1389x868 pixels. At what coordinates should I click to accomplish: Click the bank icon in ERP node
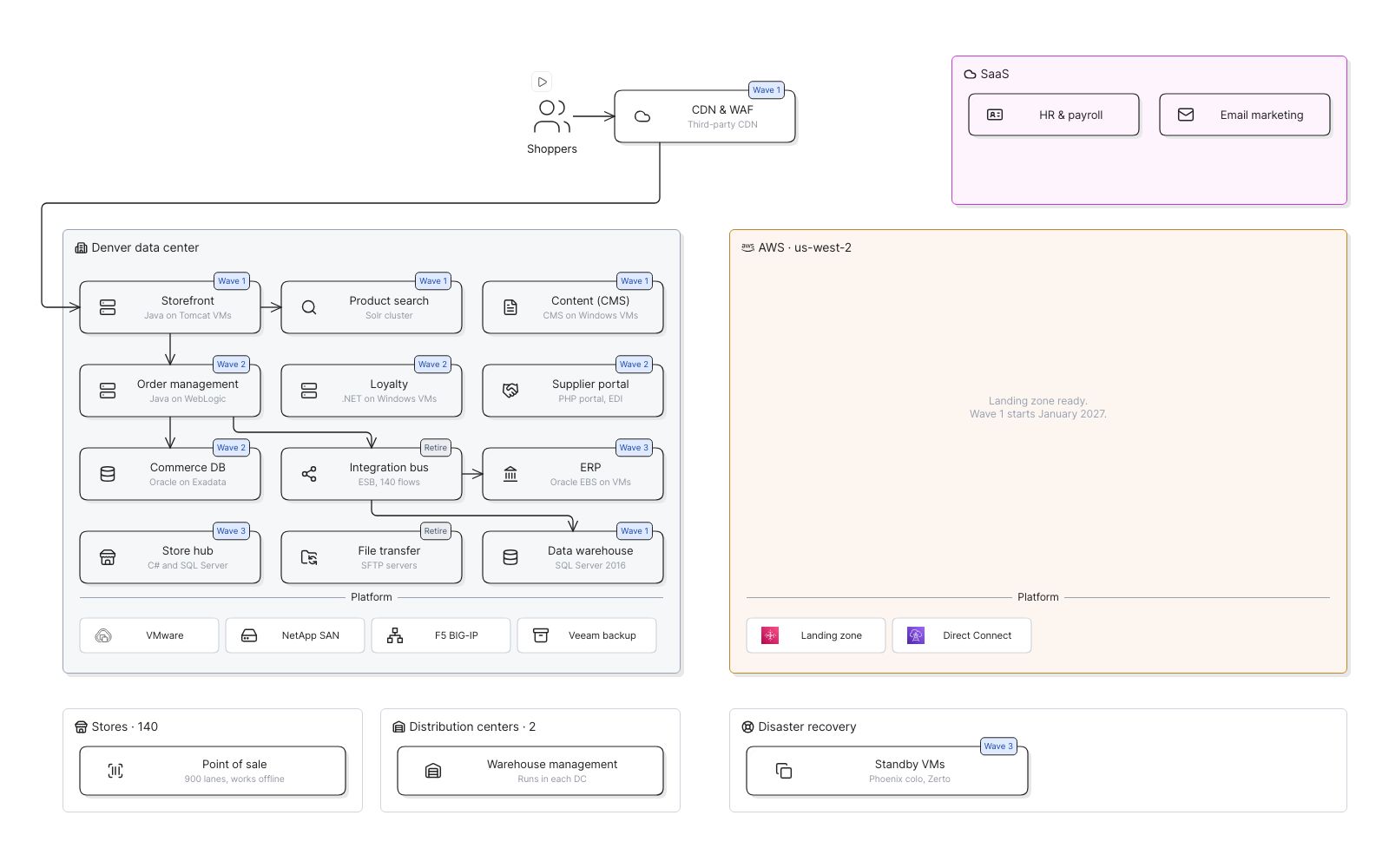coord(510,474)
